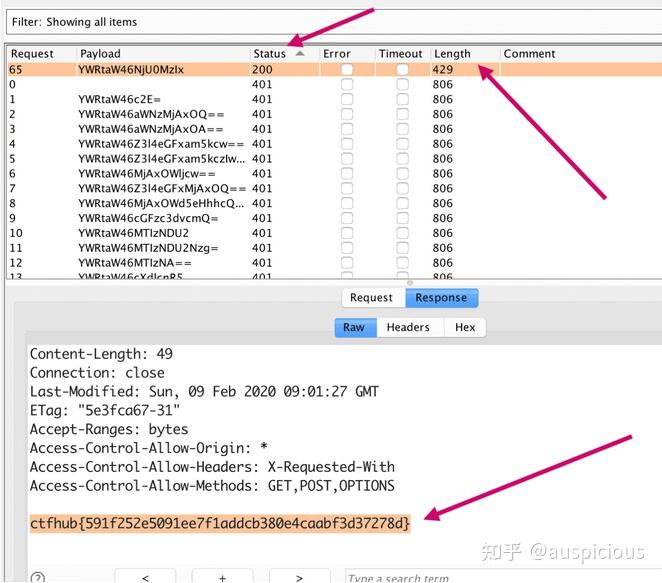Click the plus search options button
The image size is (662, 583).
coord(222,577)
